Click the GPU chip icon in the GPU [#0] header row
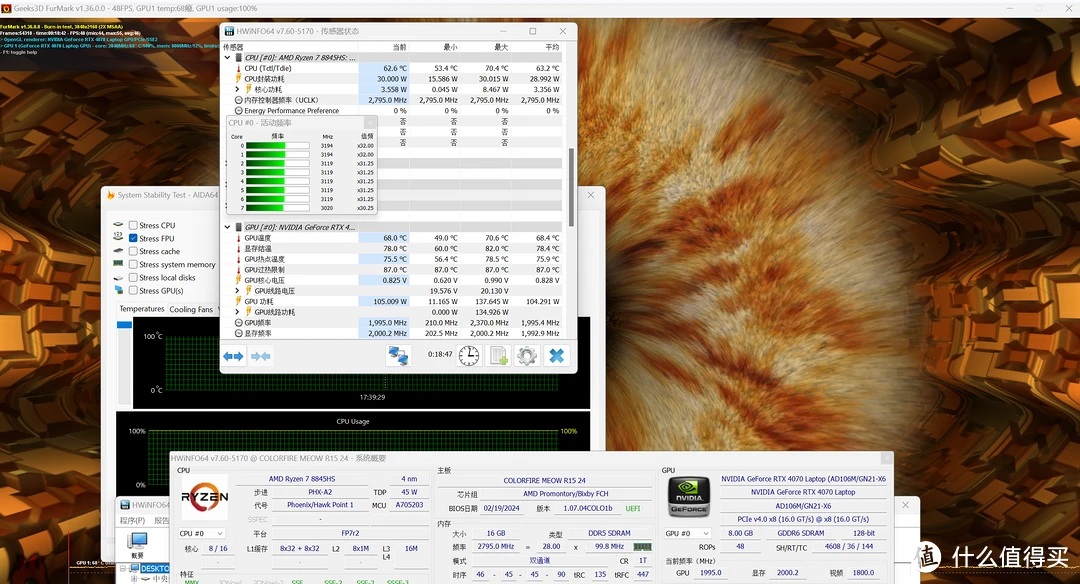1080x584 pixels. [x=239, y=227]
